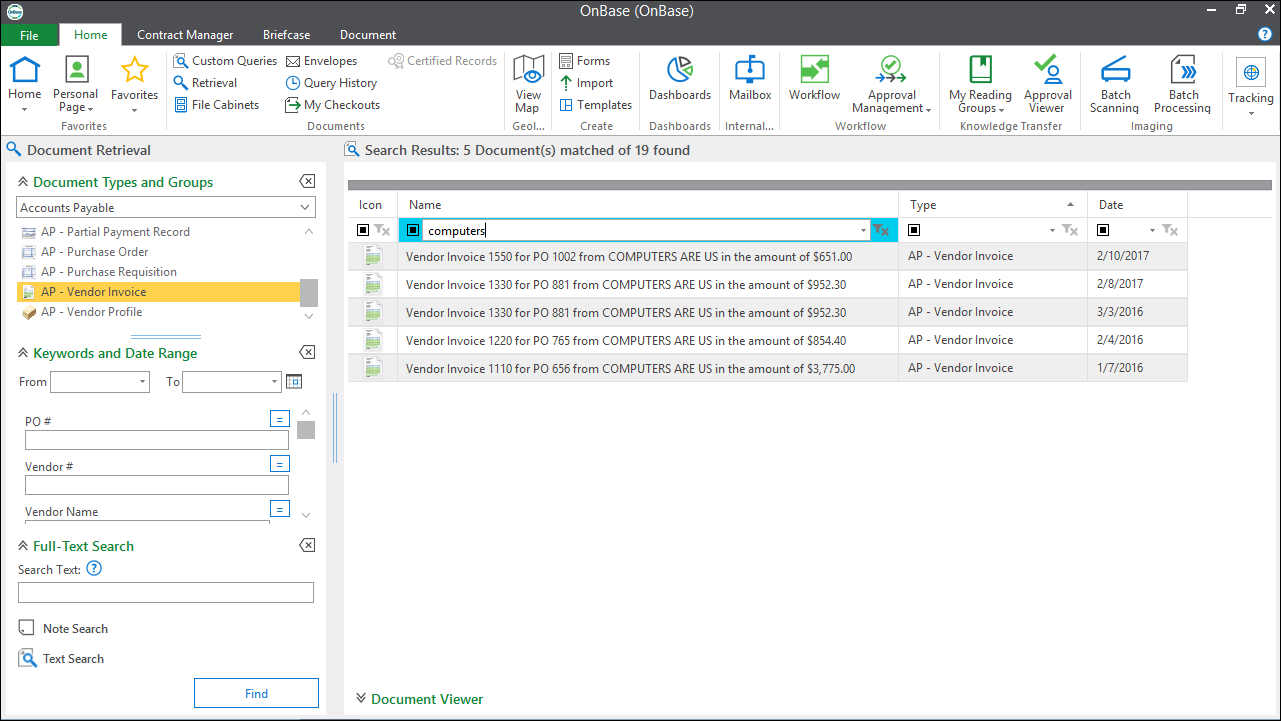Collapse Keywords and Date Range section
The width and height of the screenshot is (1281, 721).
coord(23,353)
